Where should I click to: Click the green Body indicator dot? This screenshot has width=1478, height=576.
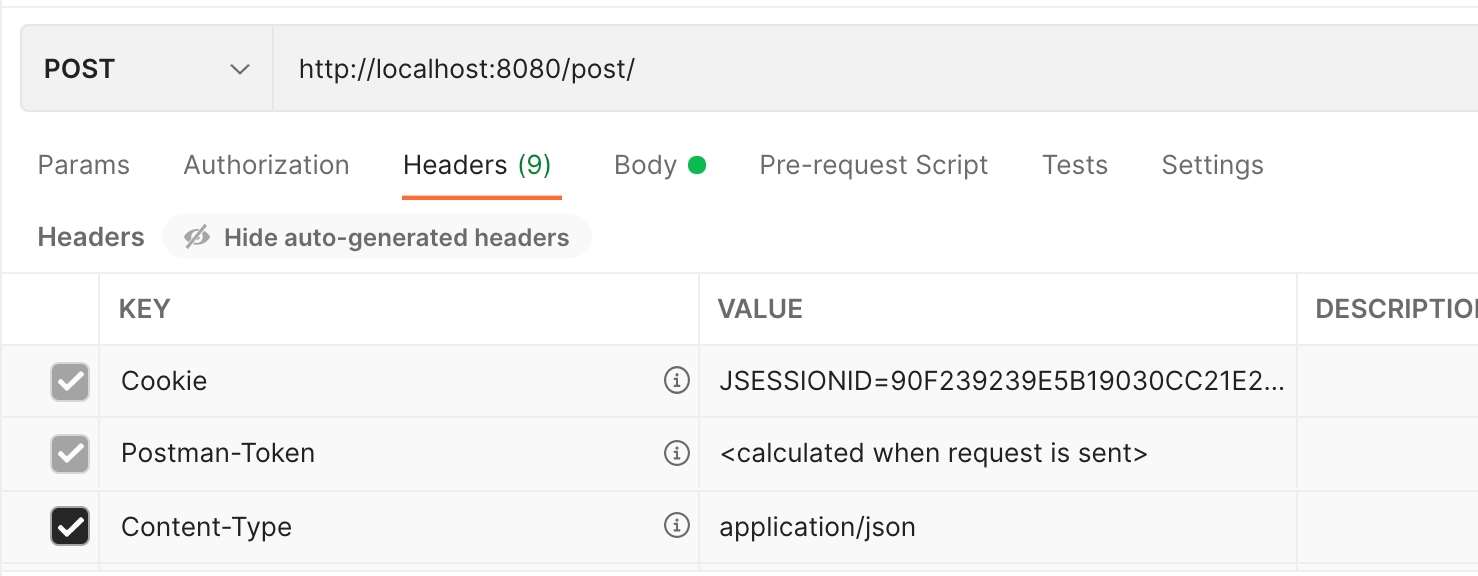click(697, 165)
